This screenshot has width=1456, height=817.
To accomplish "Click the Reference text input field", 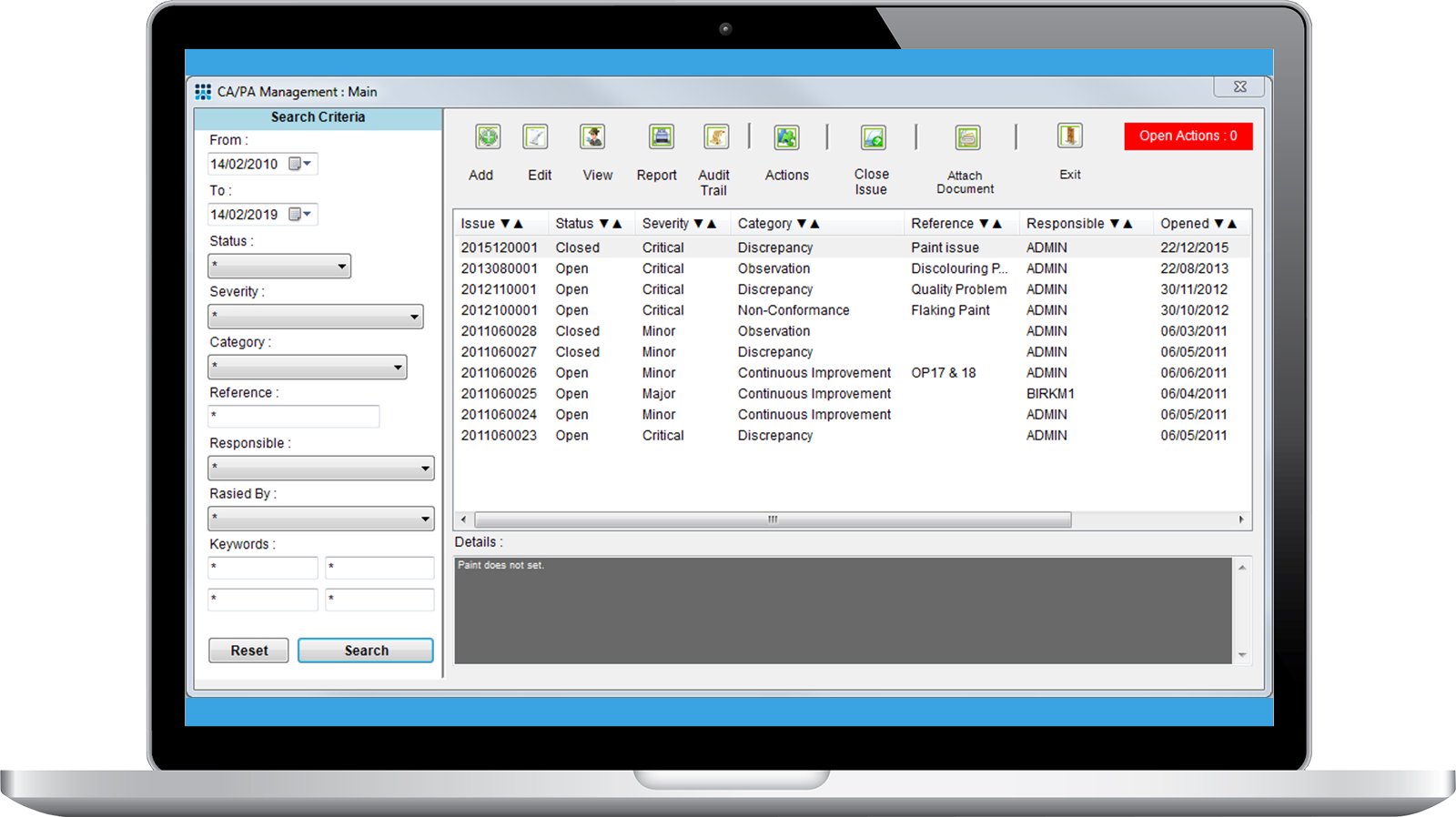I will click(x=294, y=417).
